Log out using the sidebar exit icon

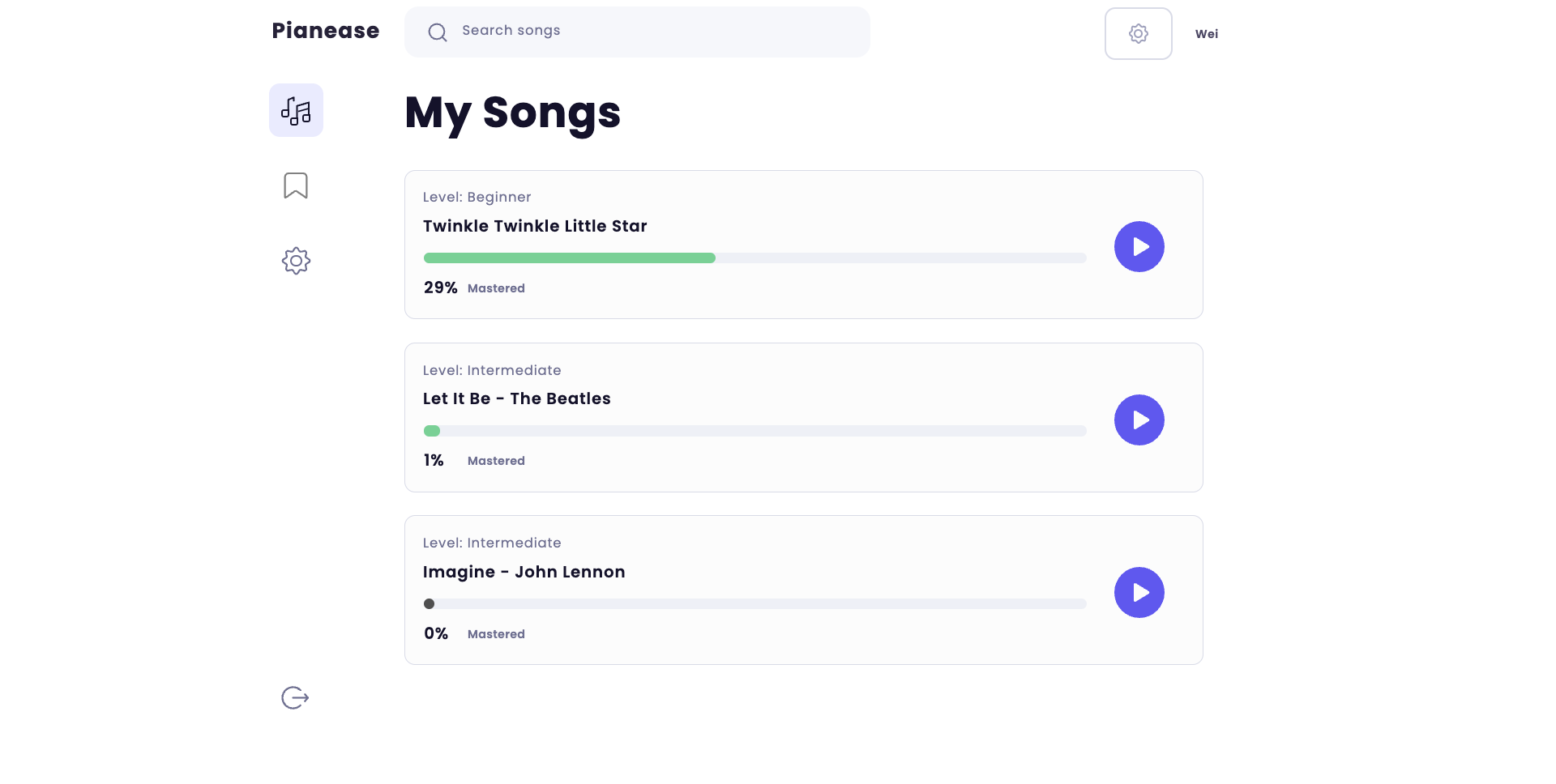(293, 697)
